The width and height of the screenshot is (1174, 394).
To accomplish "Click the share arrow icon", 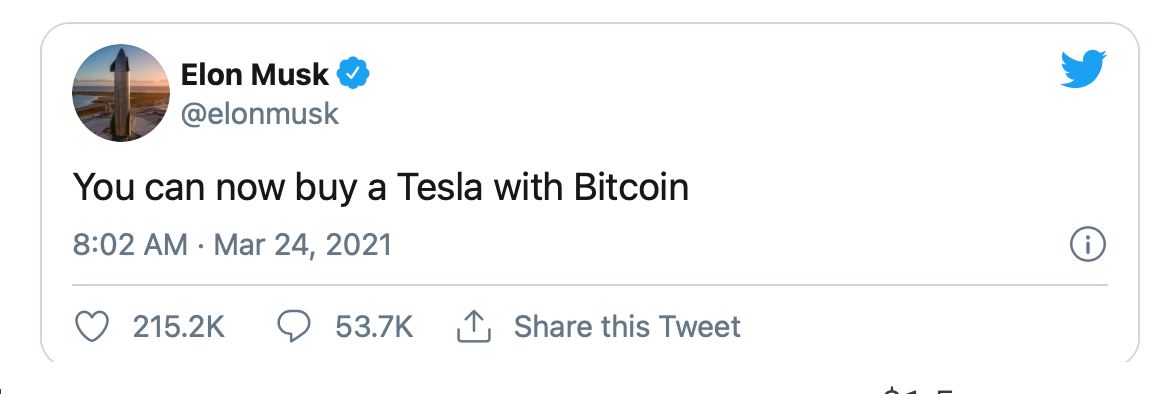I will (x=473, y=327).
